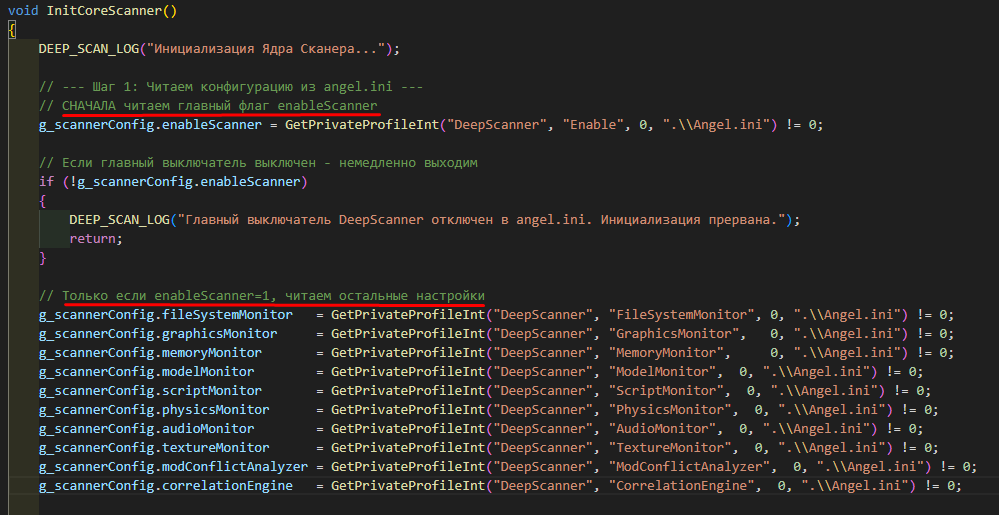Click the underlined comment beginning with "СНАЧАЛА"

pos(218,105)
